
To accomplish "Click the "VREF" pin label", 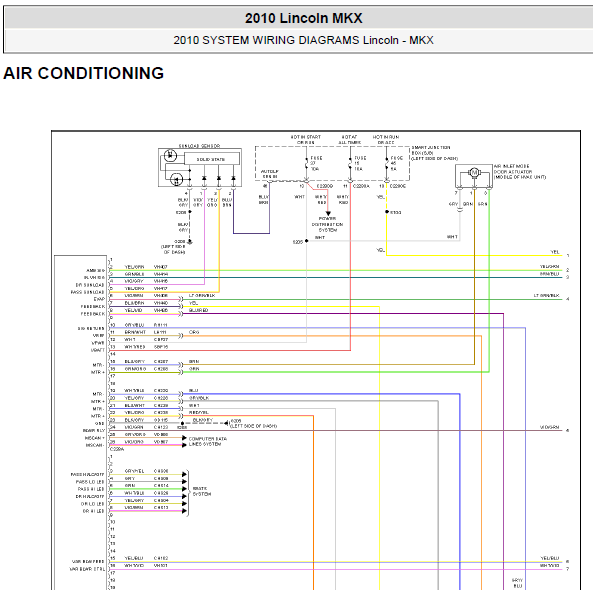I will [99, 335].
